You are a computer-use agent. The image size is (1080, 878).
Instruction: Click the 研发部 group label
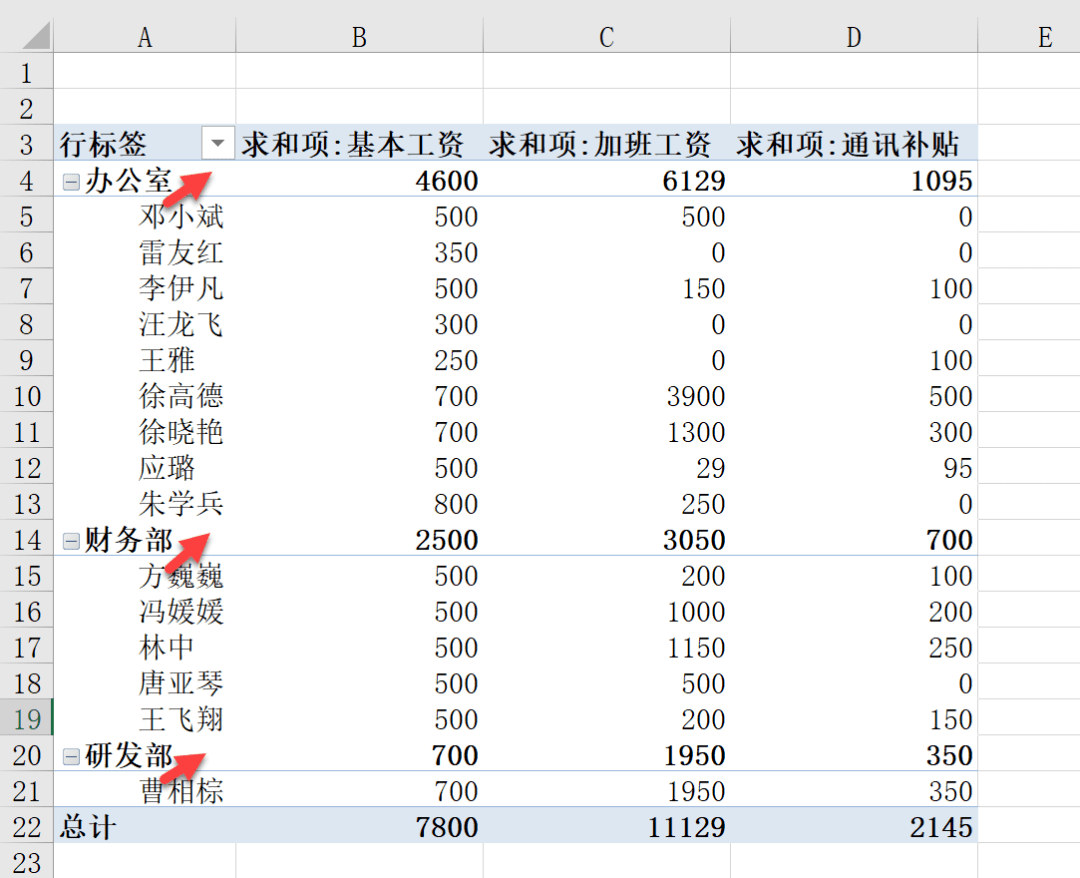click(x=128, y=755)
